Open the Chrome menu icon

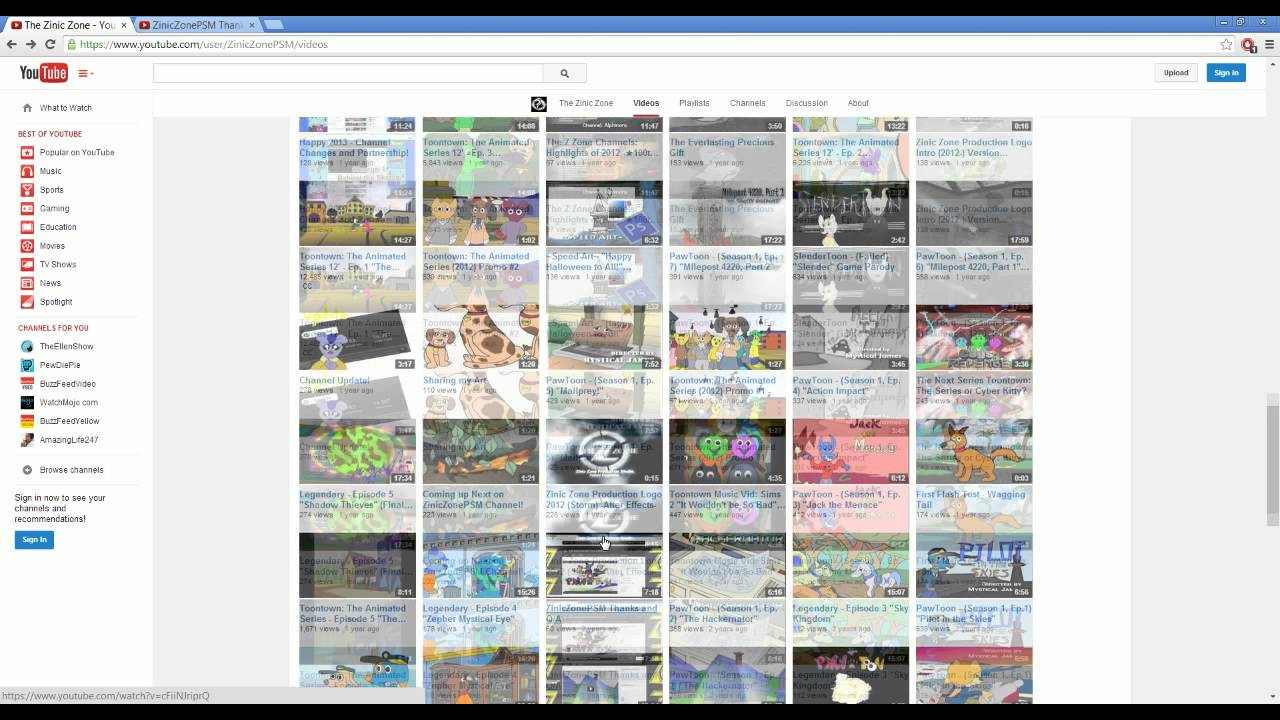pyautogui.click(x=1268, y=44)
